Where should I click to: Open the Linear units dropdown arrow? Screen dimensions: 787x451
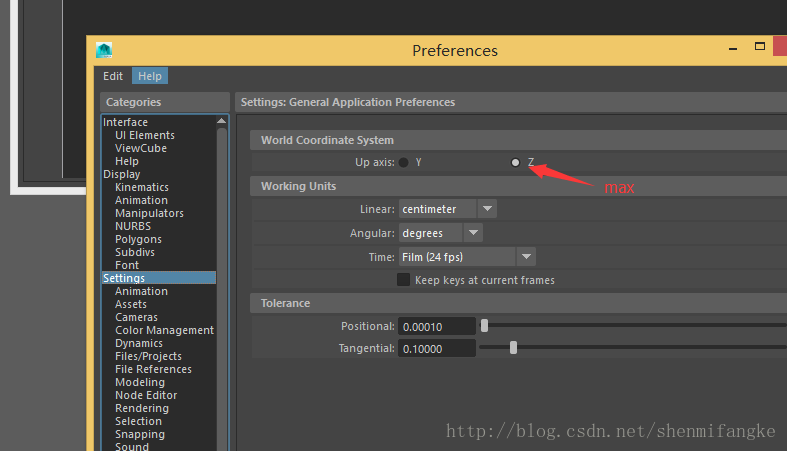click(x=487, y=209)
